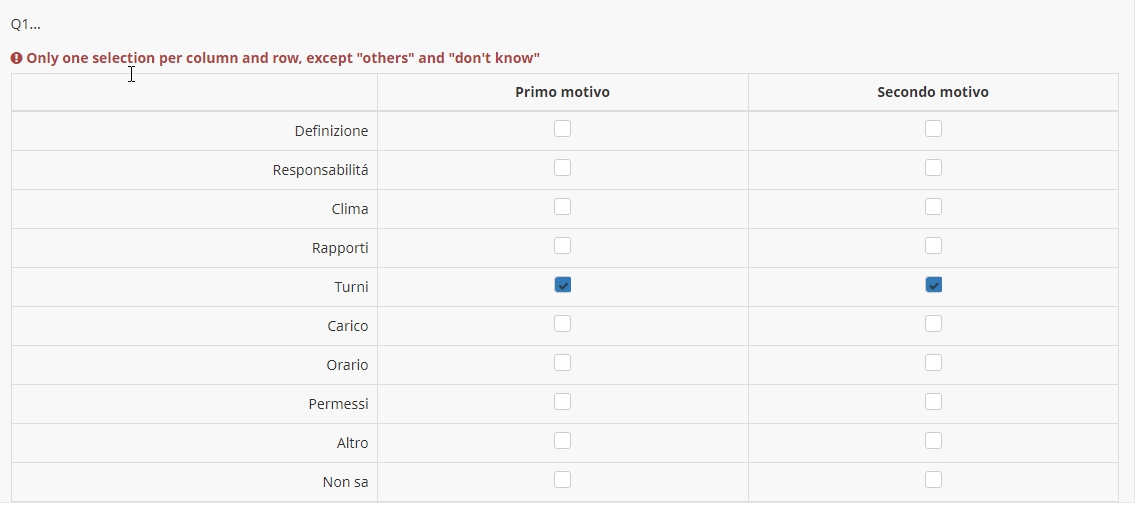Screen dimensions: 1140x507
Task: Mark Orario as Secondo motivo
Action: [933, 363]
